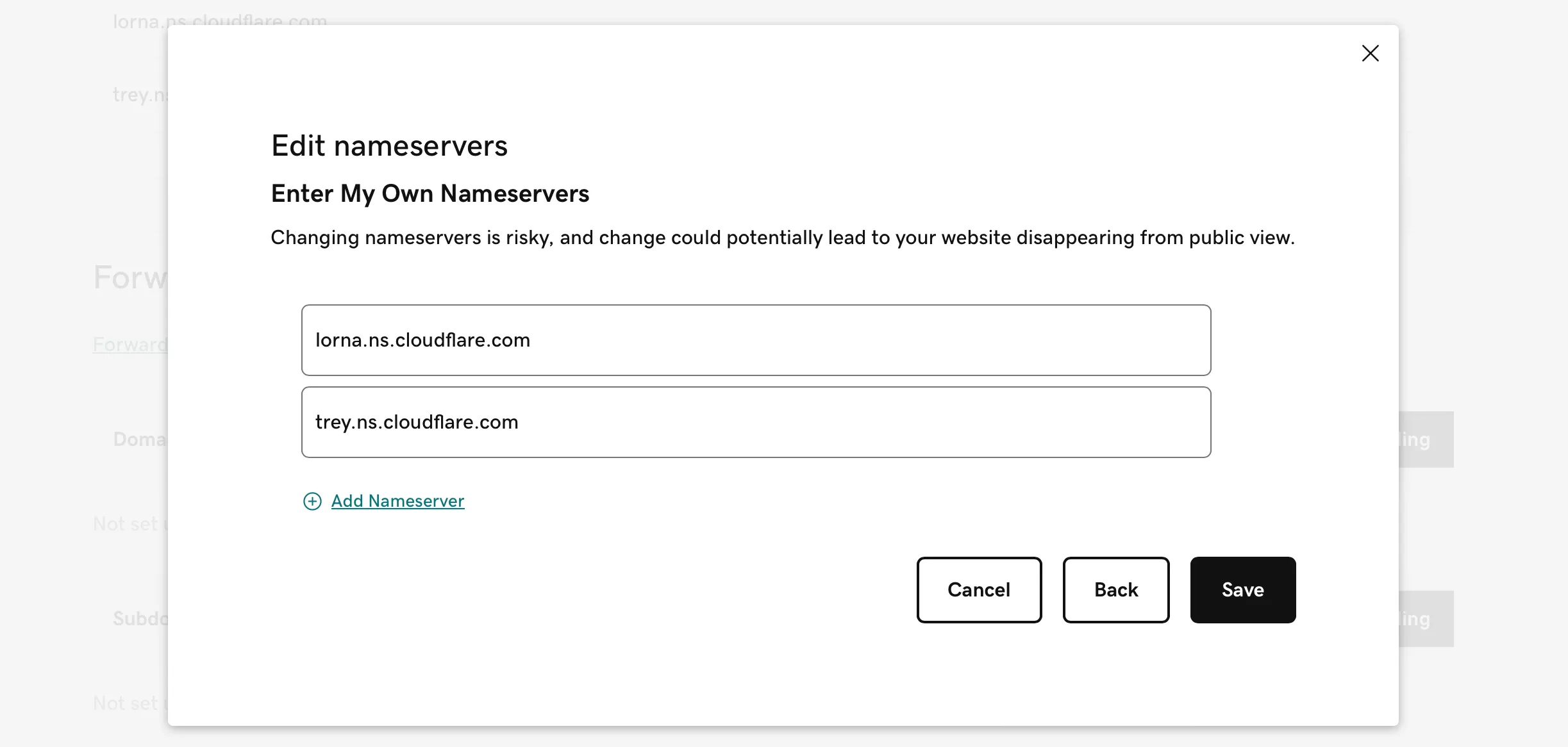The width and height of the screenshot is (1568, 747).
Task: Click the Cancel button on the left
Action: pos(978,590)
